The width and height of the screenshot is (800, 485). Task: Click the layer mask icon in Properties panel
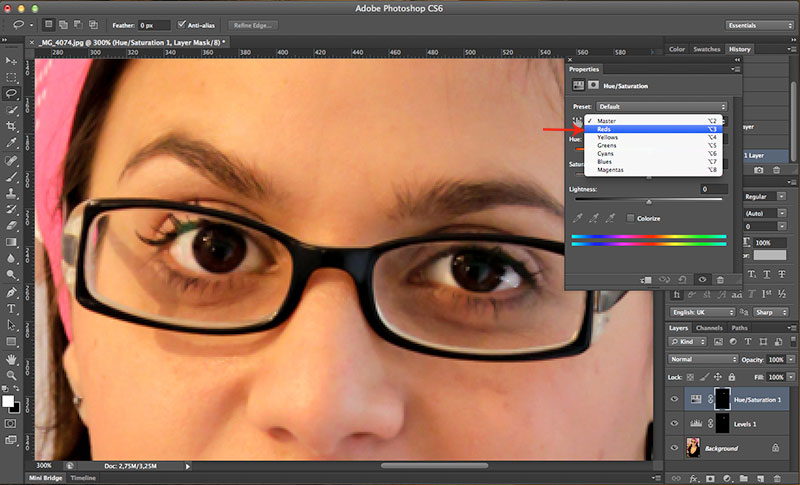click(594, 85)
